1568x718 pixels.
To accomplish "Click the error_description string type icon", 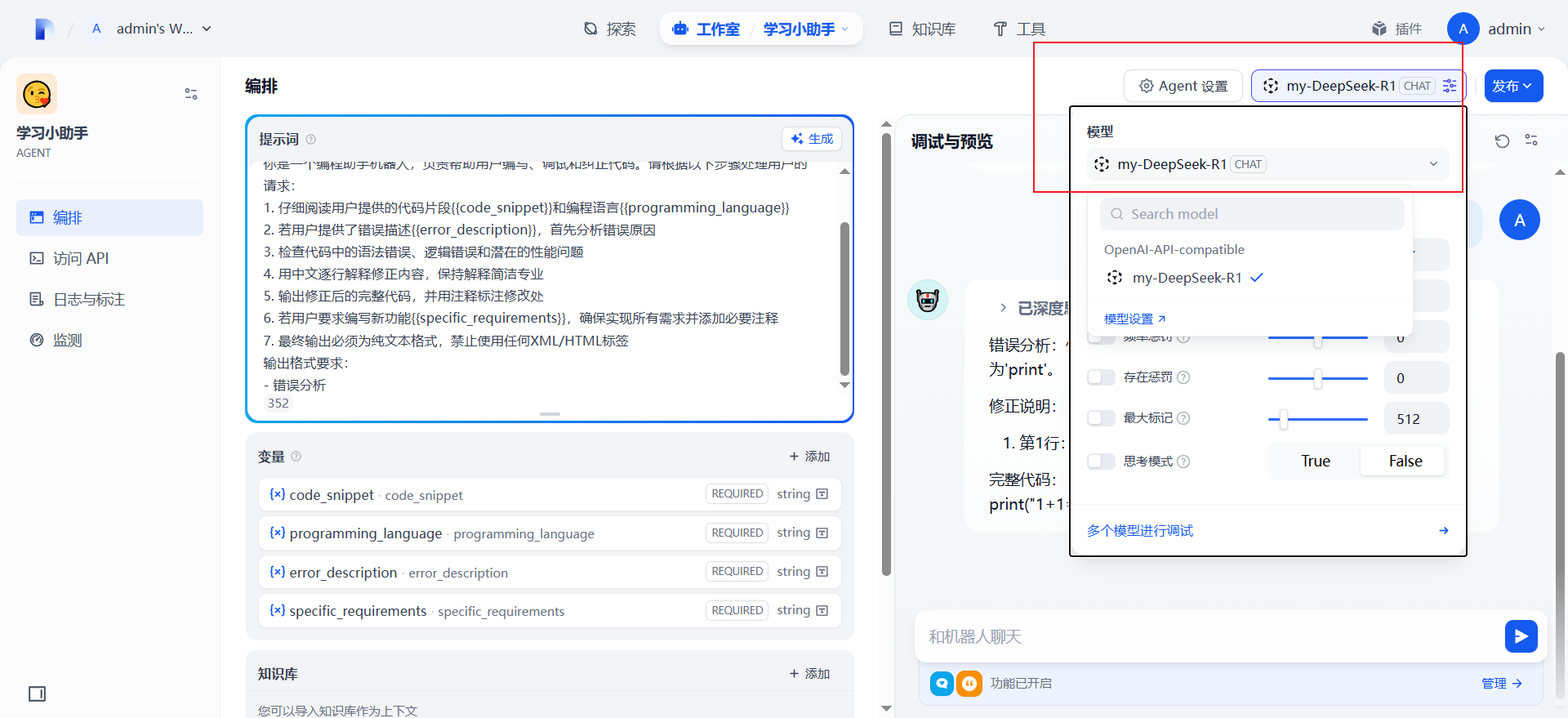I will pyautogui.click(x=822, y=572).
